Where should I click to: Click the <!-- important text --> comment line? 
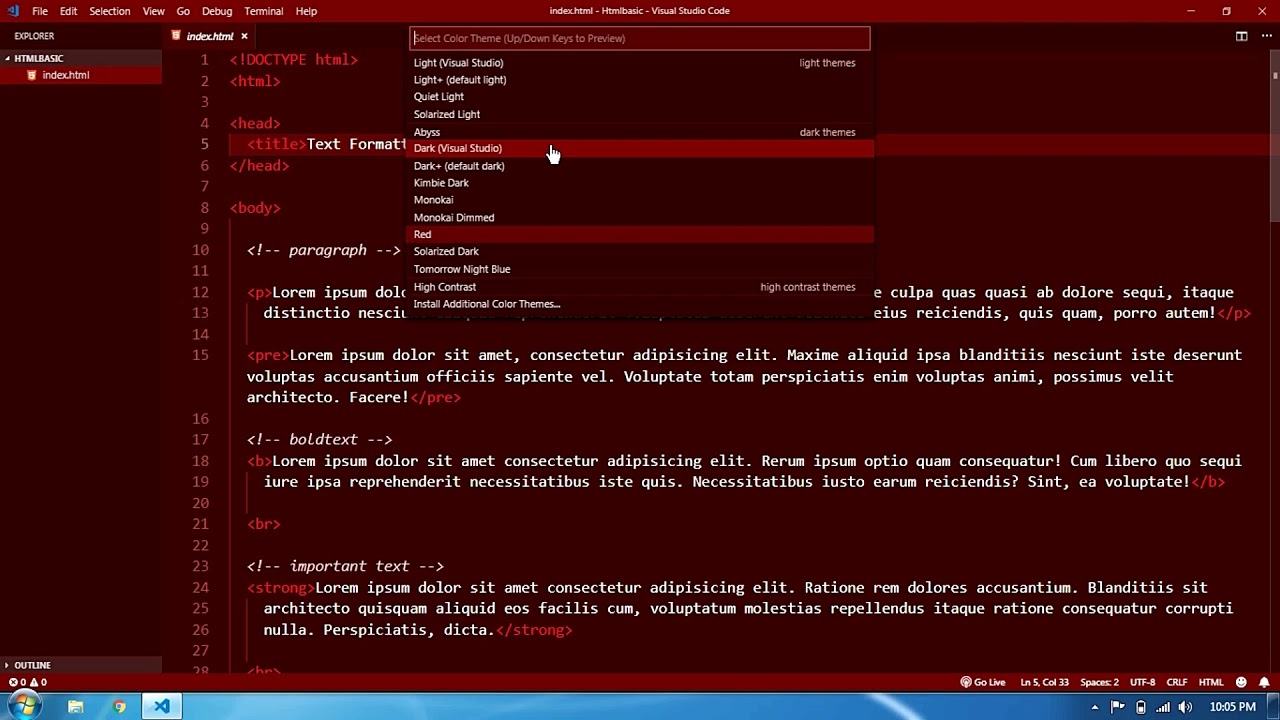[x=345, y=566]
